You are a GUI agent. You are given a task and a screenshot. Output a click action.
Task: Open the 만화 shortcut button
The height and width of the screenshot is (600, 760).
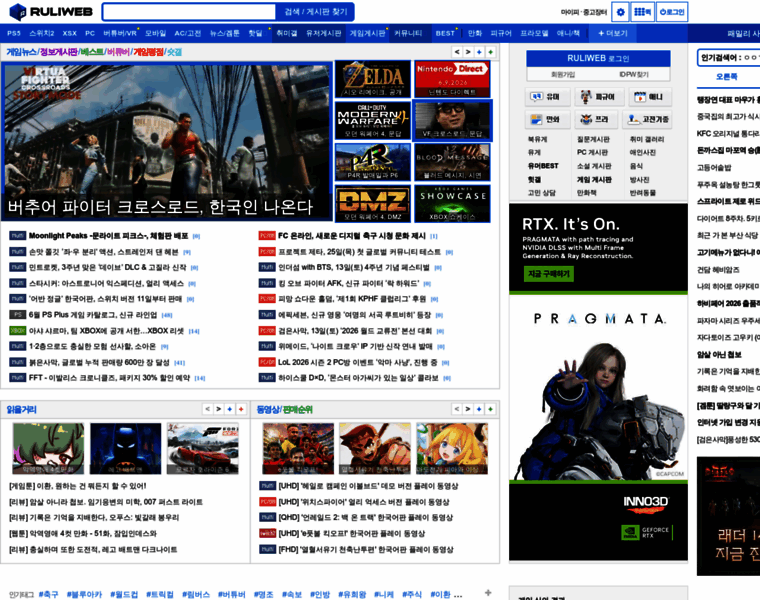(x=547, y=119)
